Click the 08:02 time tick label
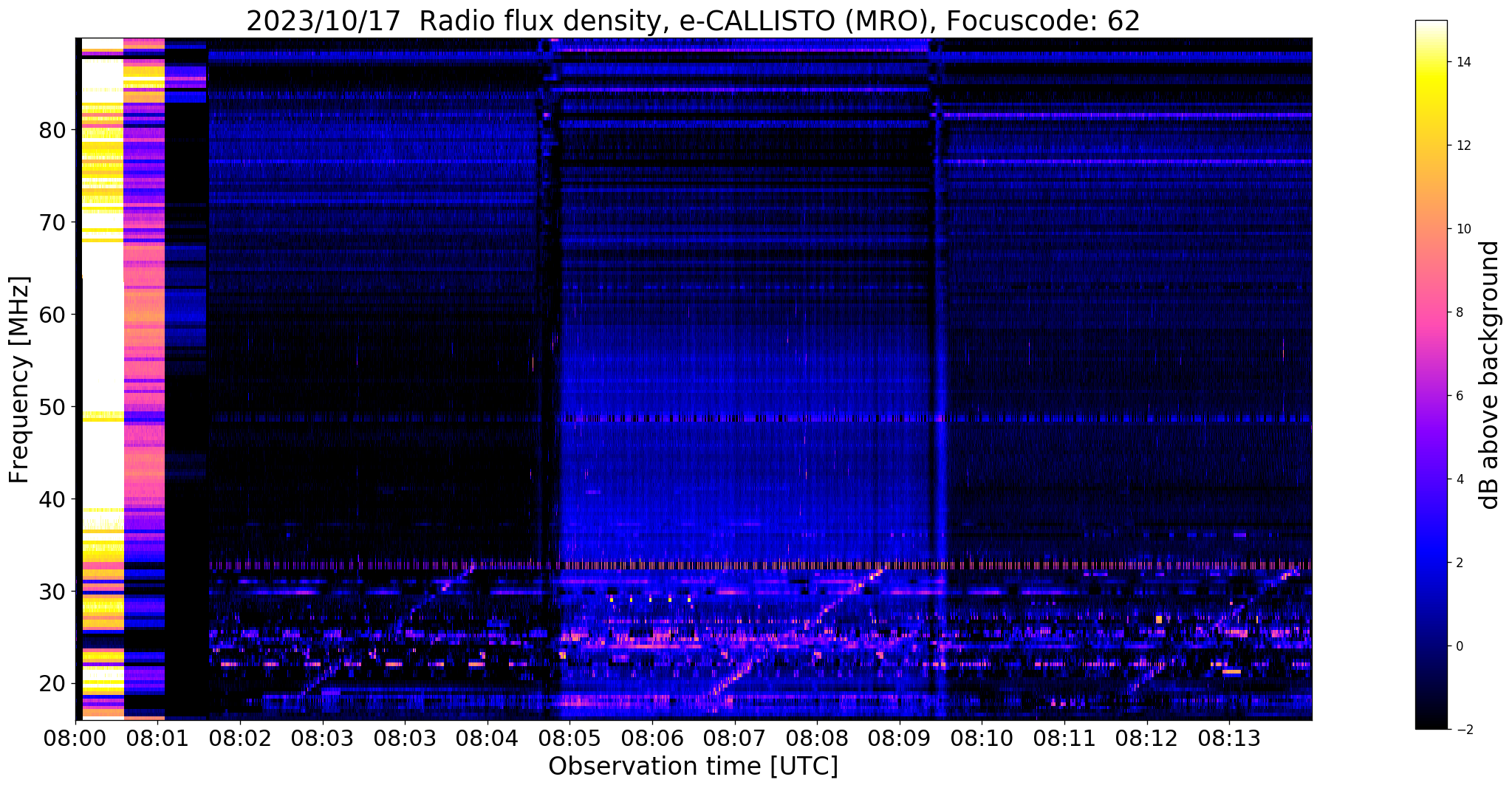The image size is (1512, 788). 241,738
